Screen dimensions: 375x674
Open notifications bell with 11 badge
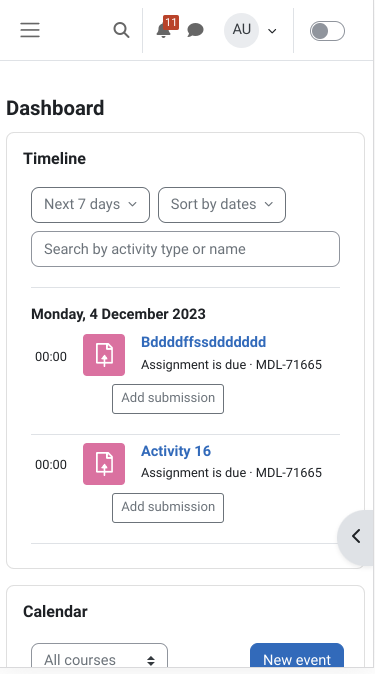tap(163, 31)
